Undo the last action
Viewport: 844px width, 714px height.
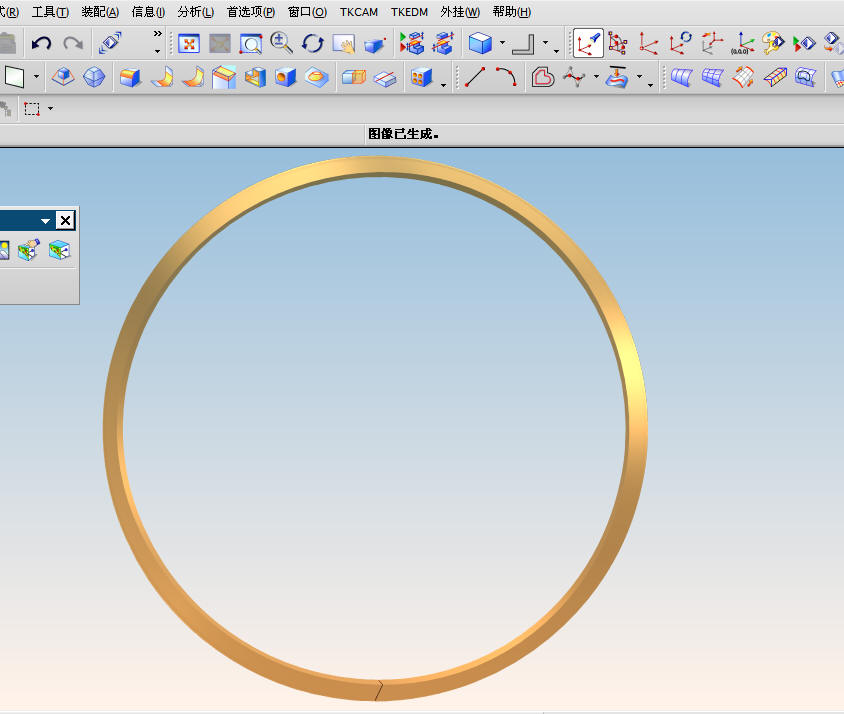[41, 43]
